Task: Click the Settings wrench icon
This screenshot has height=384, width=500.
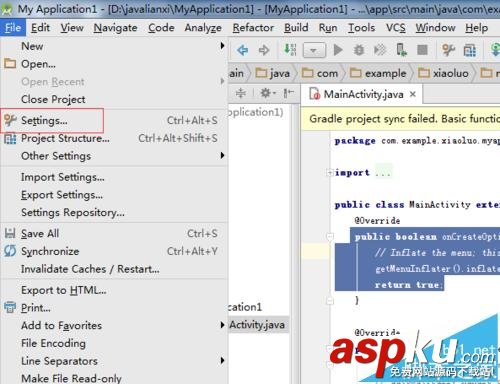Action: [10, 120]
